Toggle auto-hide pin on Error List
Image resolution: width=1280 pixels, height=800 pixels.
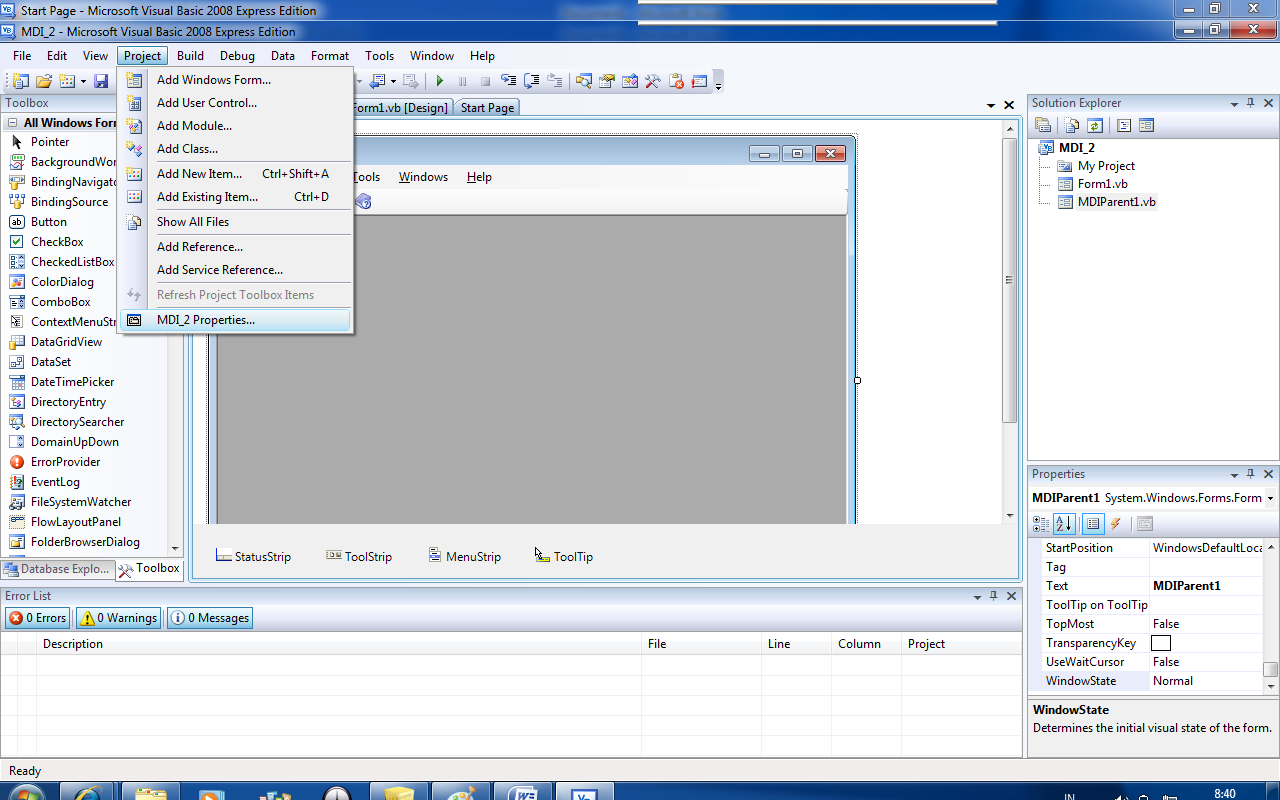(994, 596)
